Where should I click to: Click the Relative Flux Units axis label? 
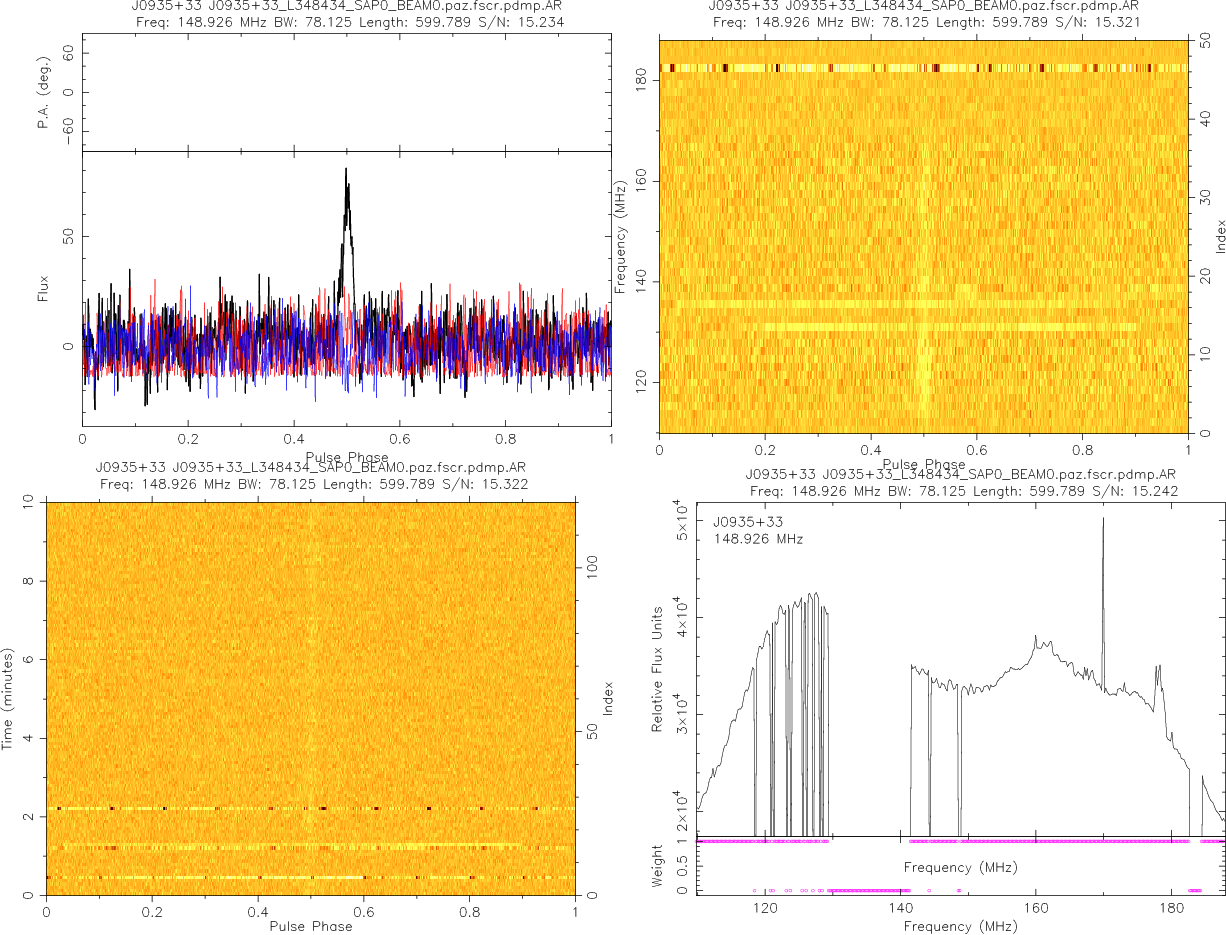pos(658,669)
